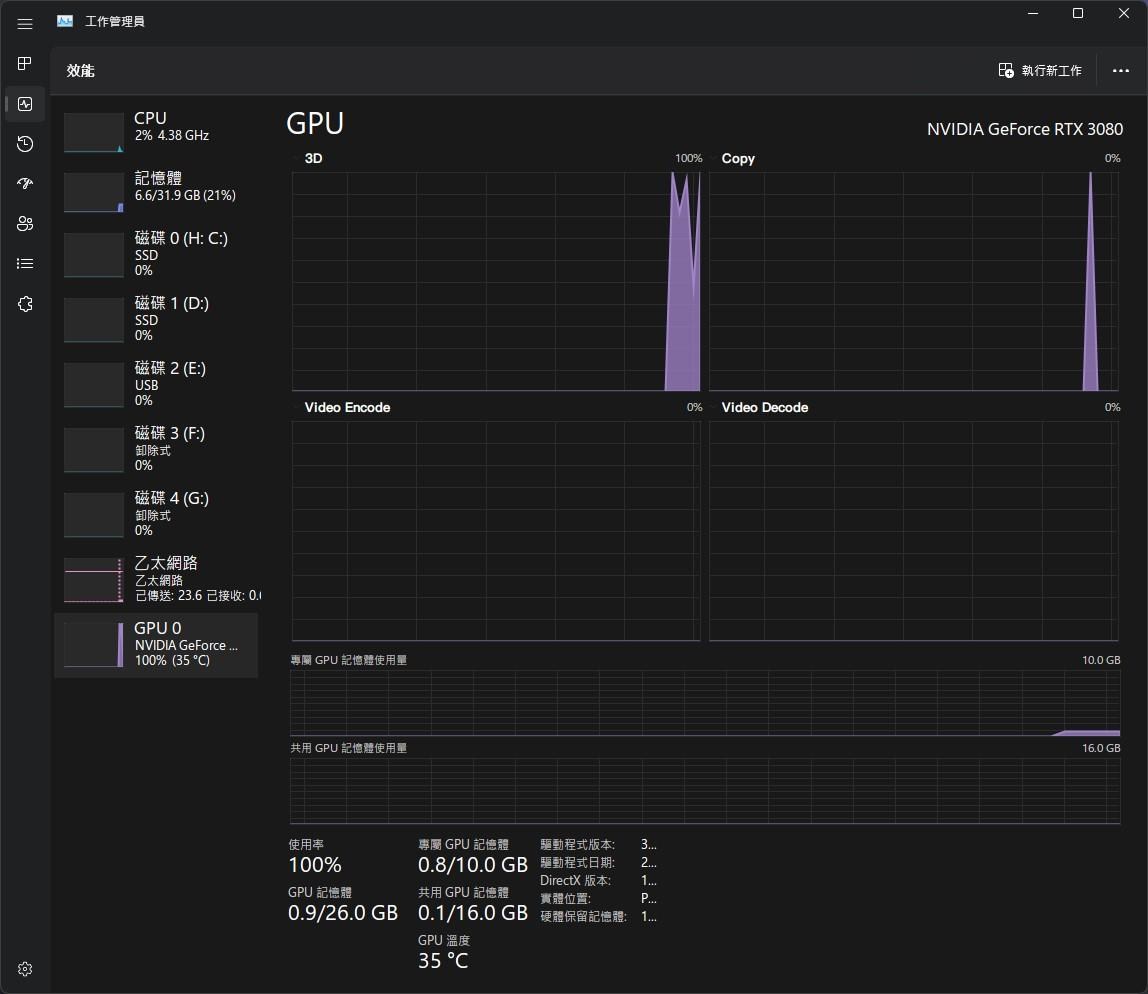Click the Video Encode graph
Image resolution: width=1148 pixels, height=994 pixels.
[x=495, y=530]
